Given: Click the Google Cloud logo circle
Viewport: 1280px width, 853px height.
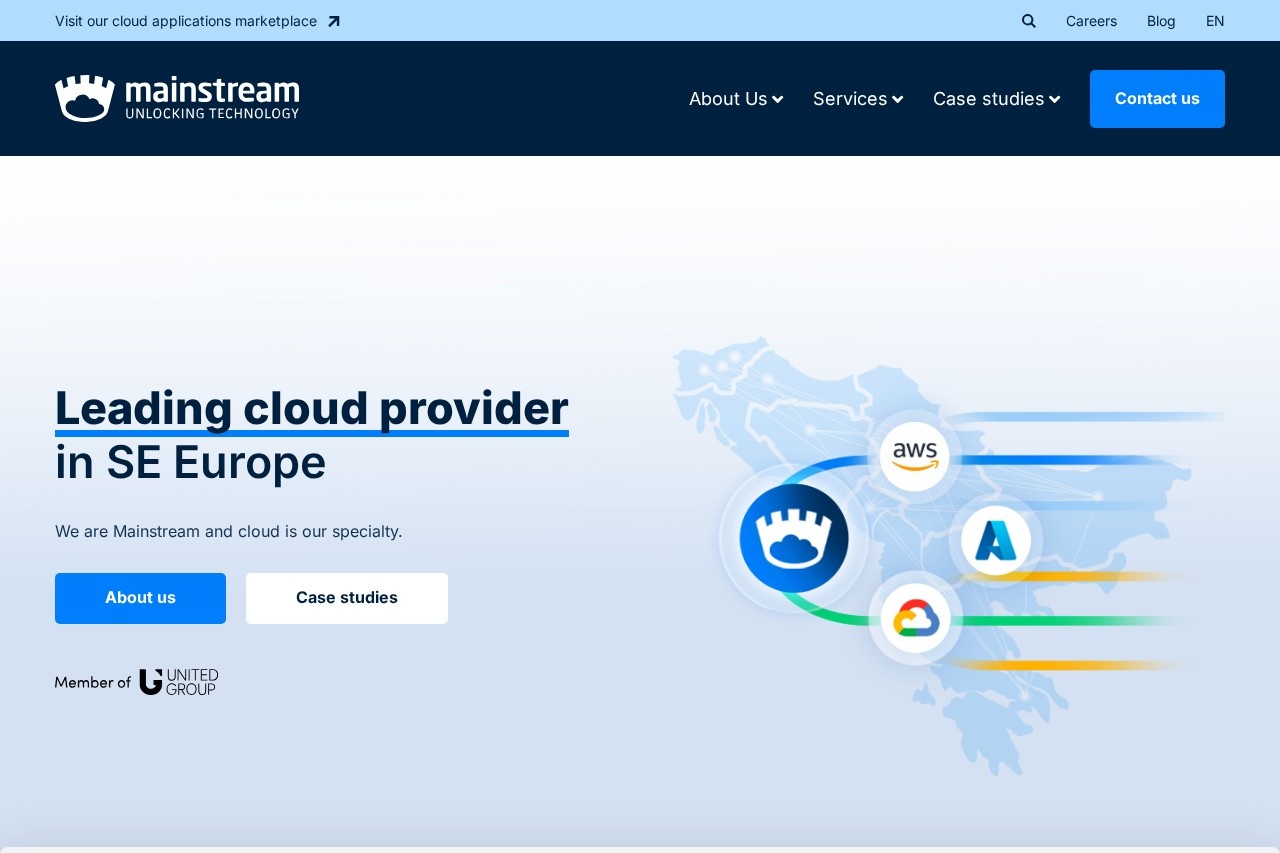Looking at the screenshot, I should coord(915,619).
